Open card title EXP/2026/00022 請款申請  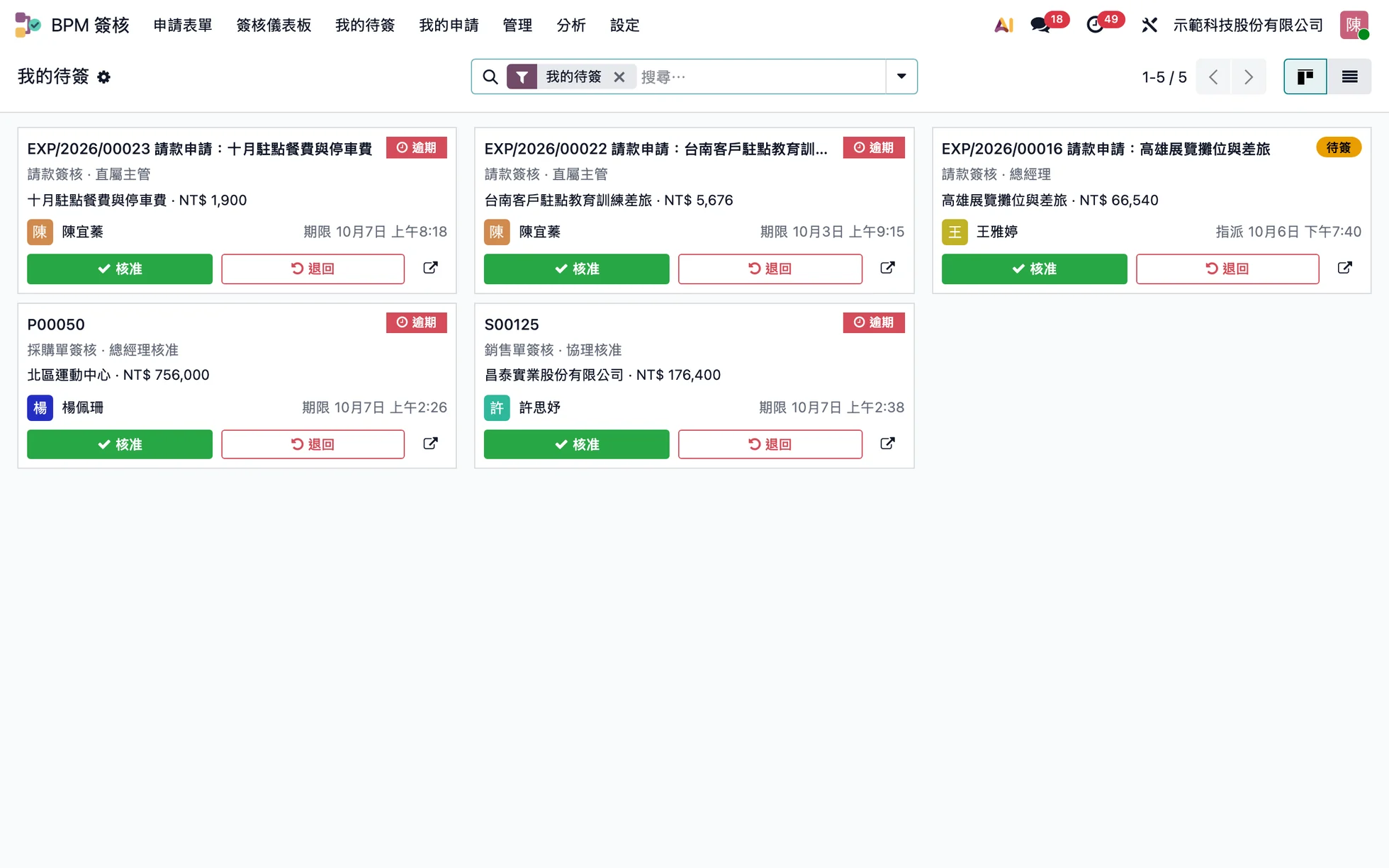(x=656, y=149)
